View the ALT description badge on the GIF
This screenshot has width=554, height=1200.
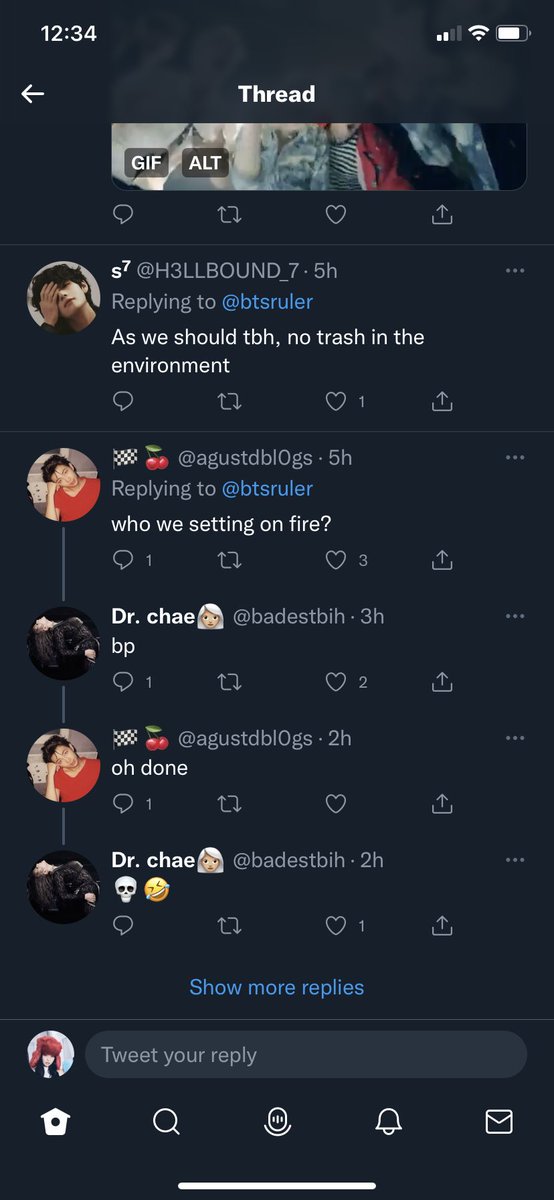coord(205,163)
